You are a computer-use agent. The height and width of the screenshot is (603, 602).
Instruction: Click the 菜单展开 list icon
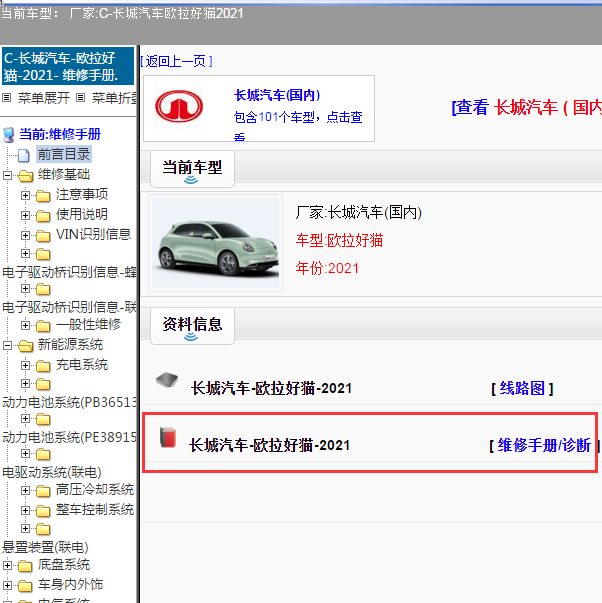pyautogui.click(x=7, y=98)
